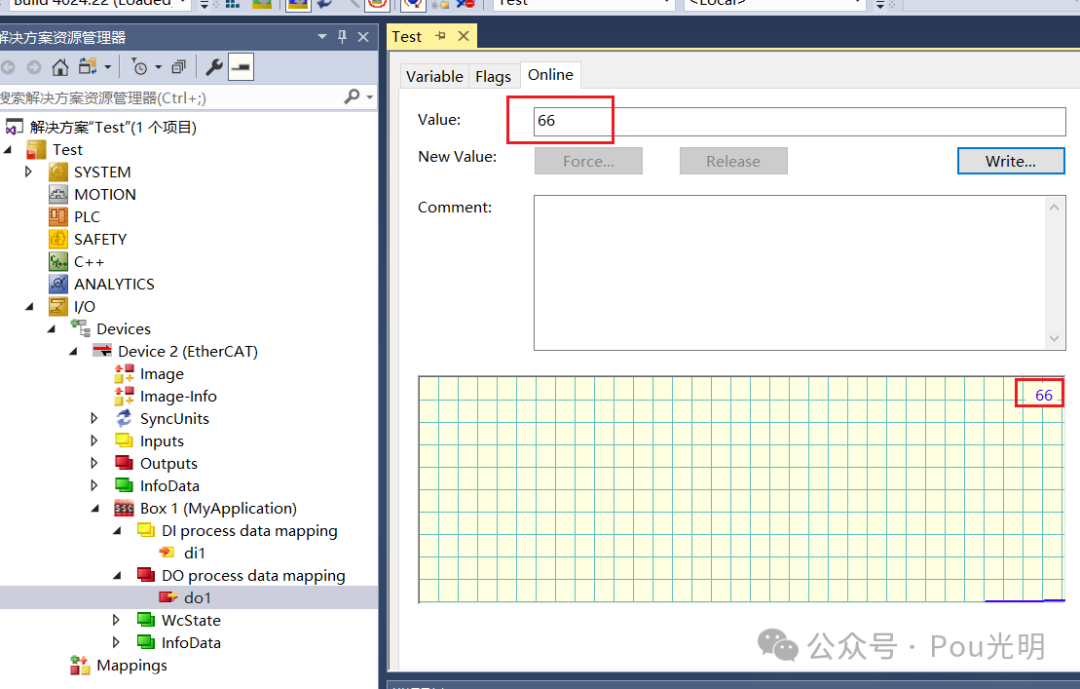This screenshot has width=1080, height=689.
Task: Select the Devices node icon
Action: pos(81,329)
